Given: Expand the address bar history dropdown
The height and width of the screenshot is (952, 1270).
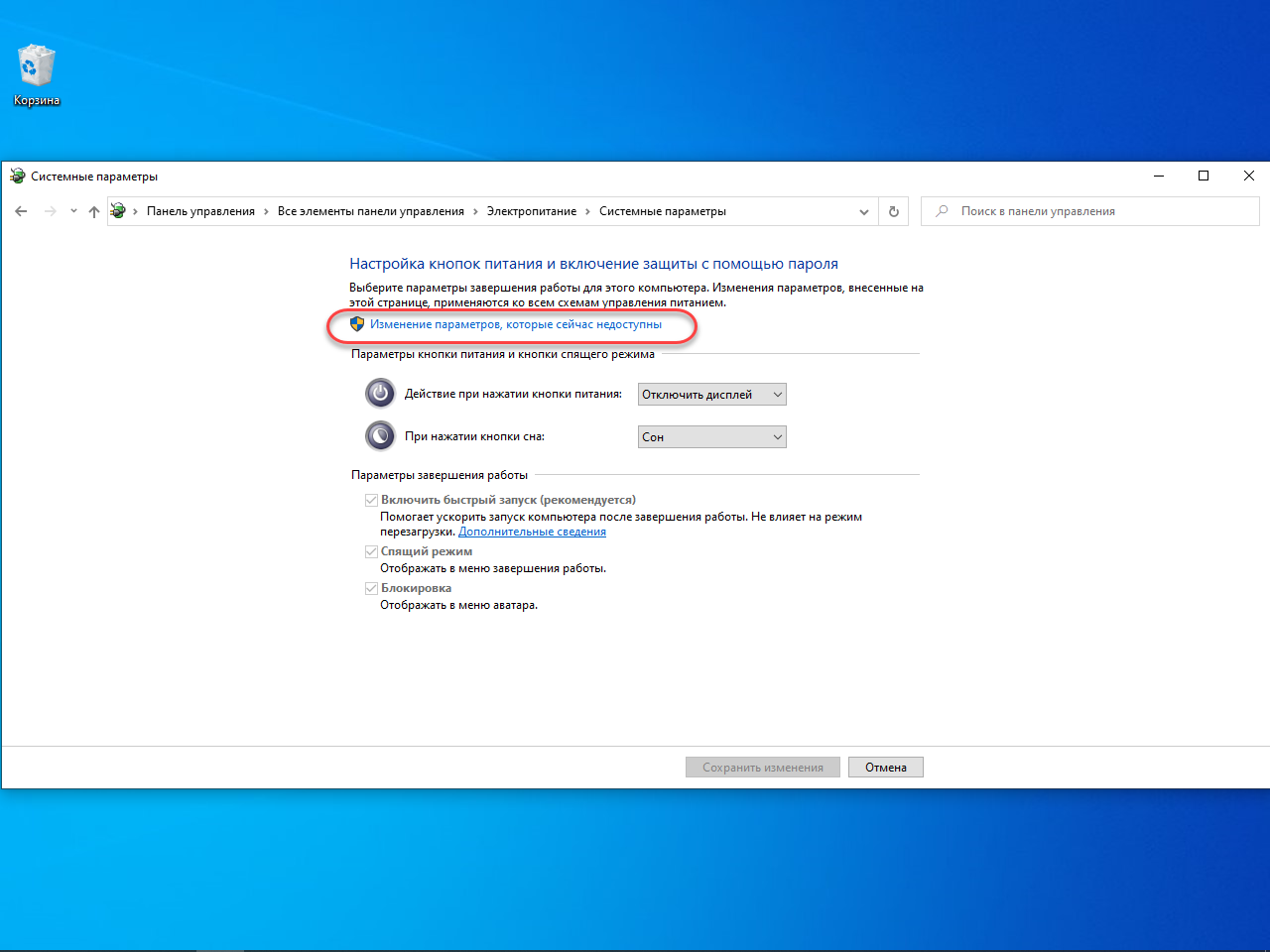Looking at the screenshot, I should 864,211.
